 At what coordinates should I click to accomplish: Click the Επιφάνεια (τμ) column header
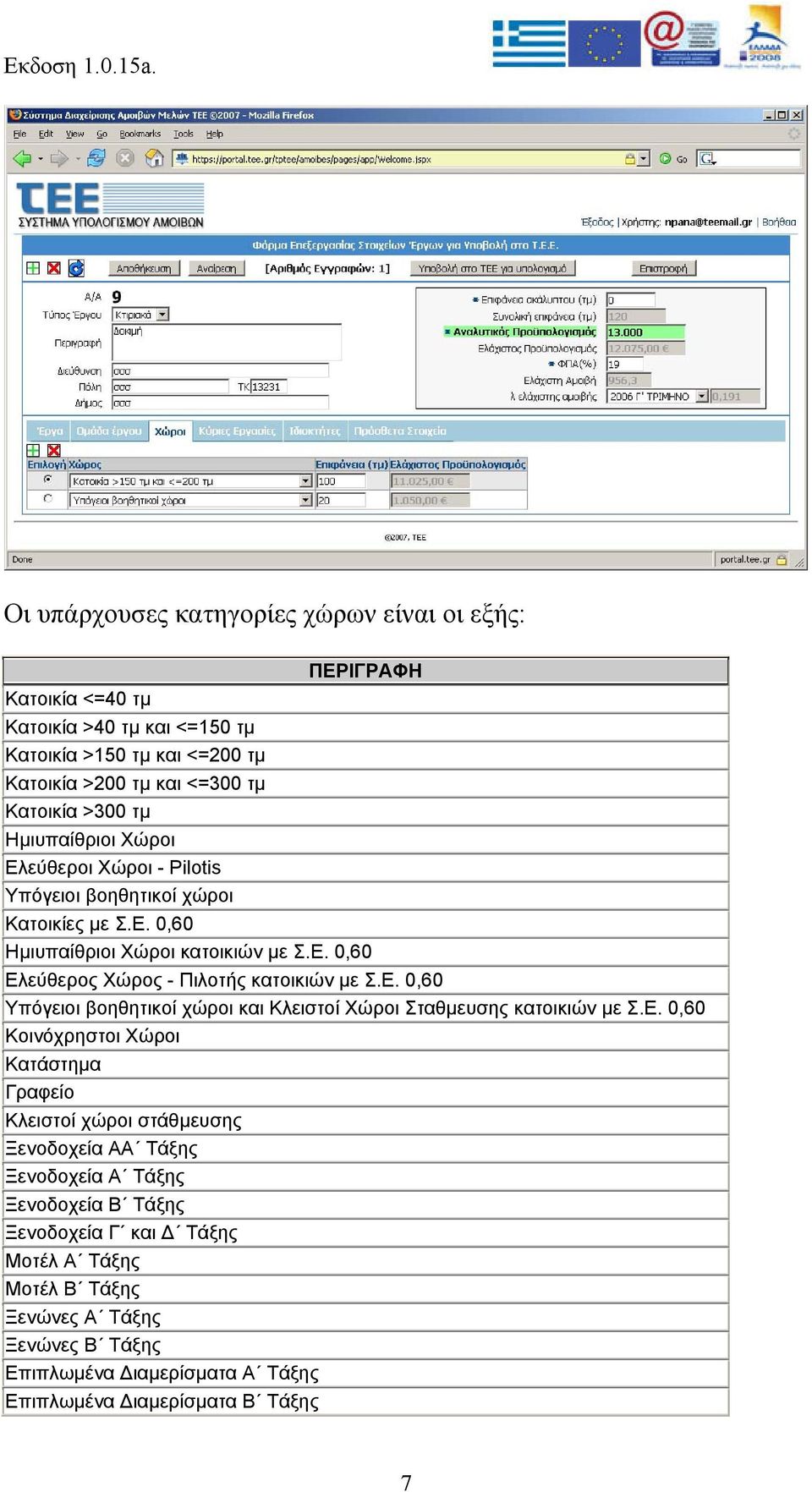coord(352,464)
